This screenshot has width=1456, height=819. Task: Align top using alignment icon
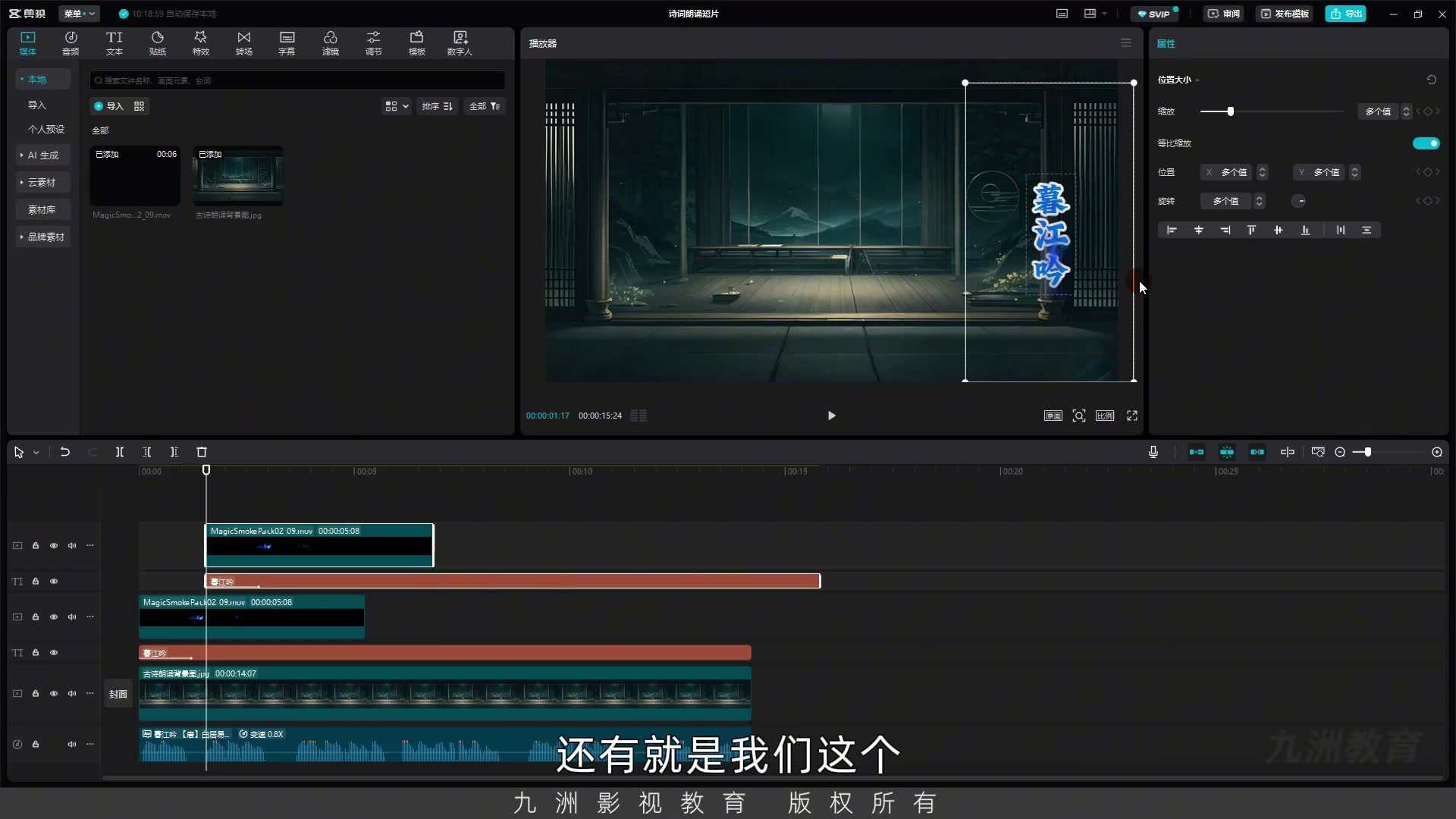tap(1251, 230)
